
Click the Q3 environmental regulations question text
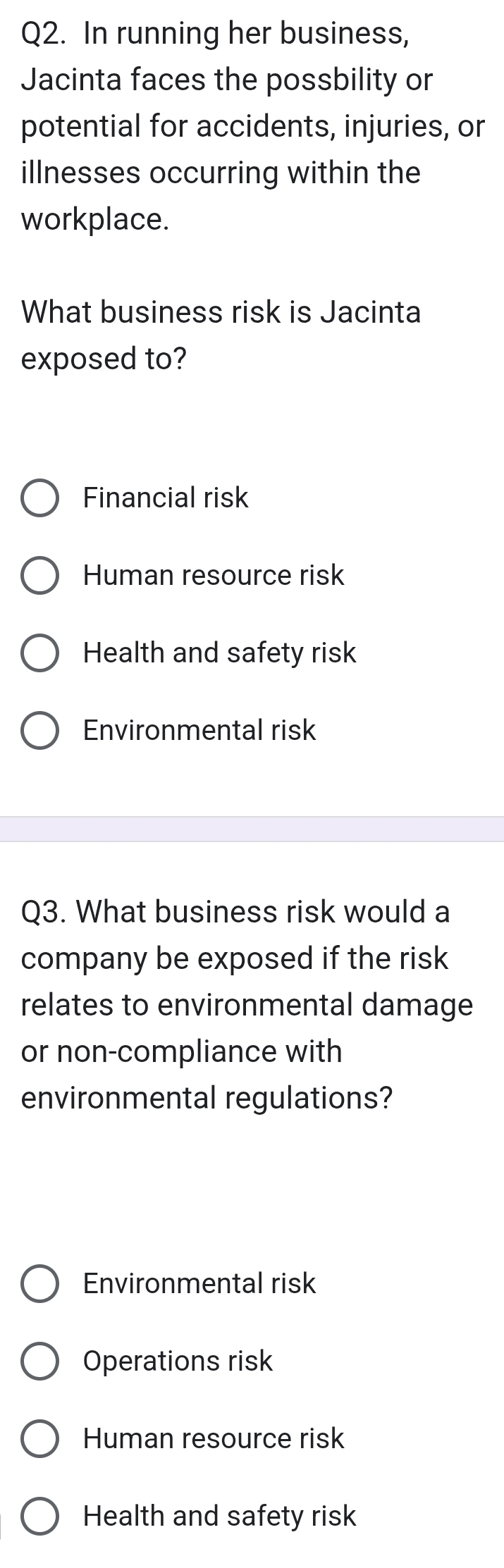(x=247, y=1004)
